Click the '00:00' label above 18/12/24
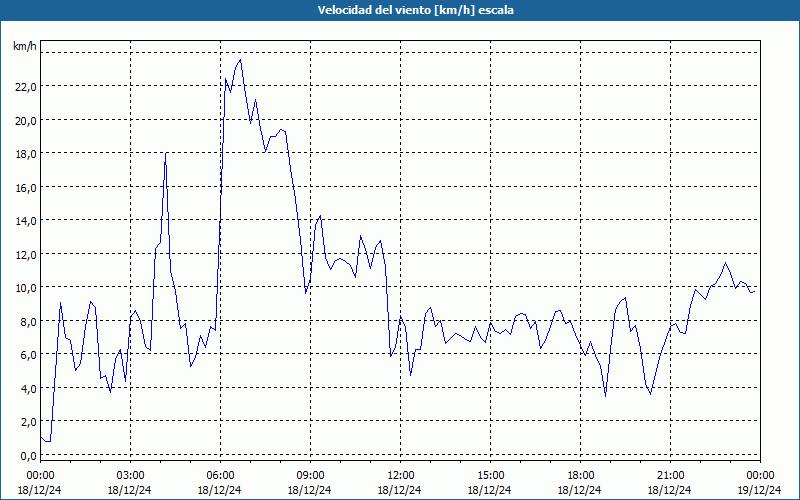The height and width of the screenshot is (500, 800). click(40, 476)
